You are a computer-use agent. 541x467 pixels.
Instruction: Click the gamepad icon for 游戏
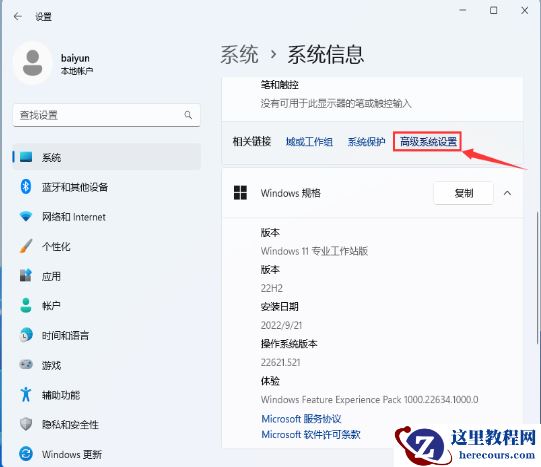(x=26, y=365)
